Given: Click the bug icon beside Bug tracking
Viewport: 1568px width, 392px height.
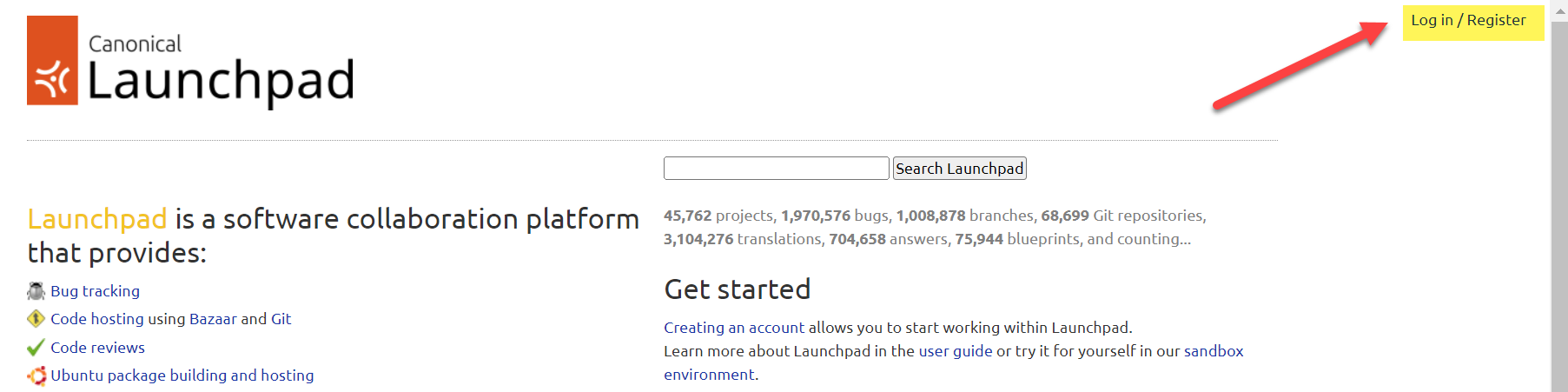Looking at the screenshot, I should [x=36, y=291].
